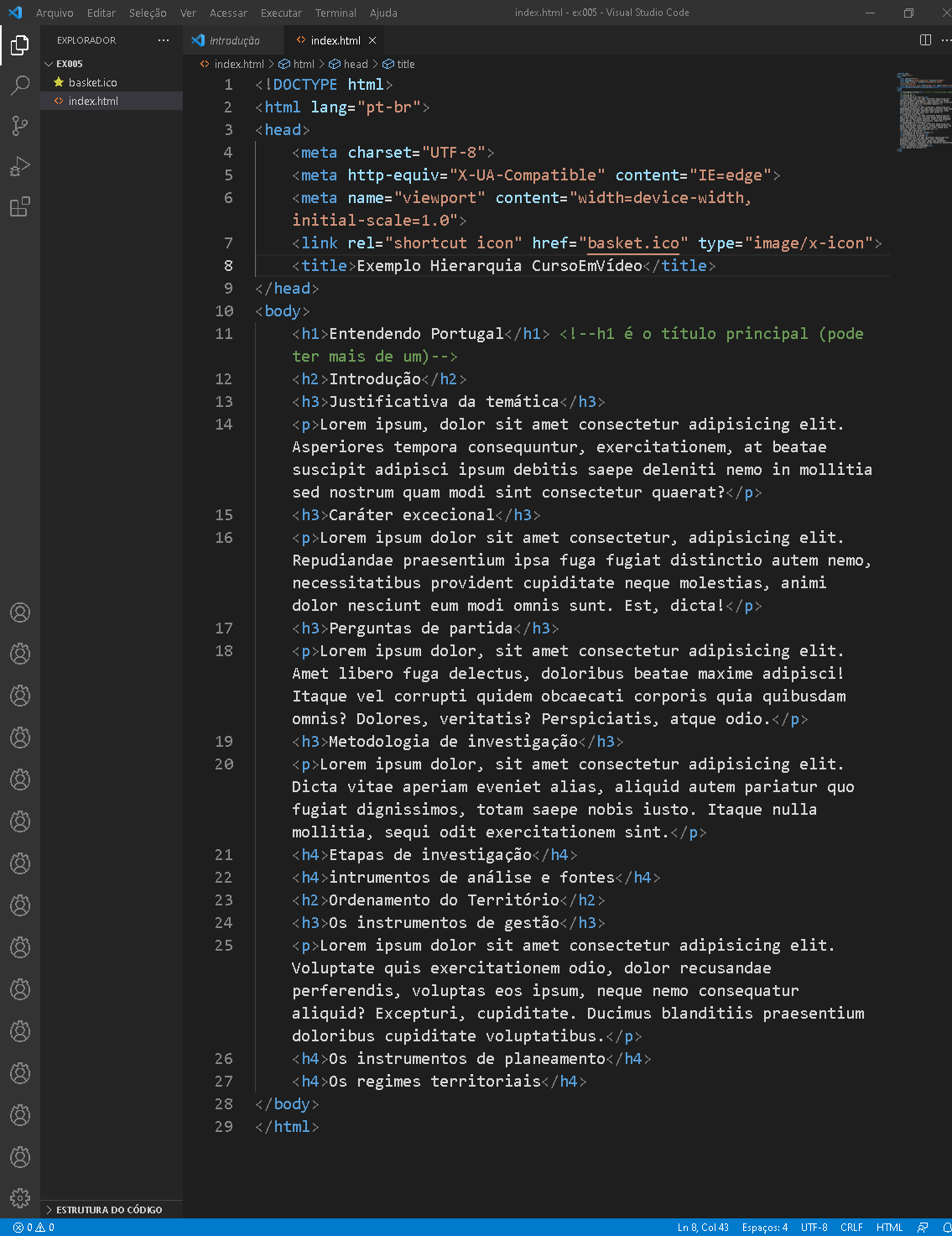This screenshot has height=1236, width=952.
Task: Change end of line sequence via CRLF
Action: (851, 1227)
